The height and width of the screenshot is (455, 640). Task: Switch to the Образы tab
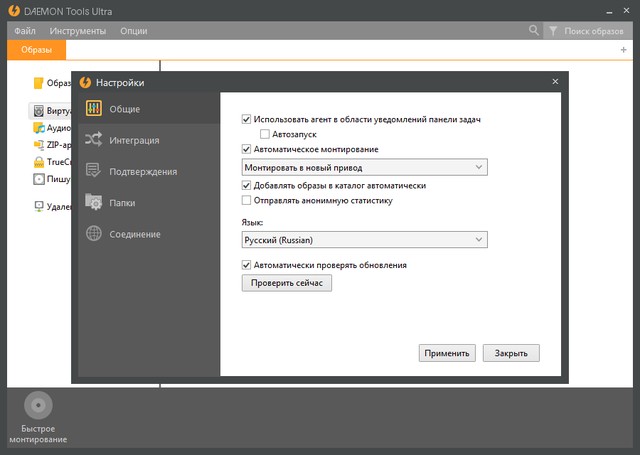[36, 50]
